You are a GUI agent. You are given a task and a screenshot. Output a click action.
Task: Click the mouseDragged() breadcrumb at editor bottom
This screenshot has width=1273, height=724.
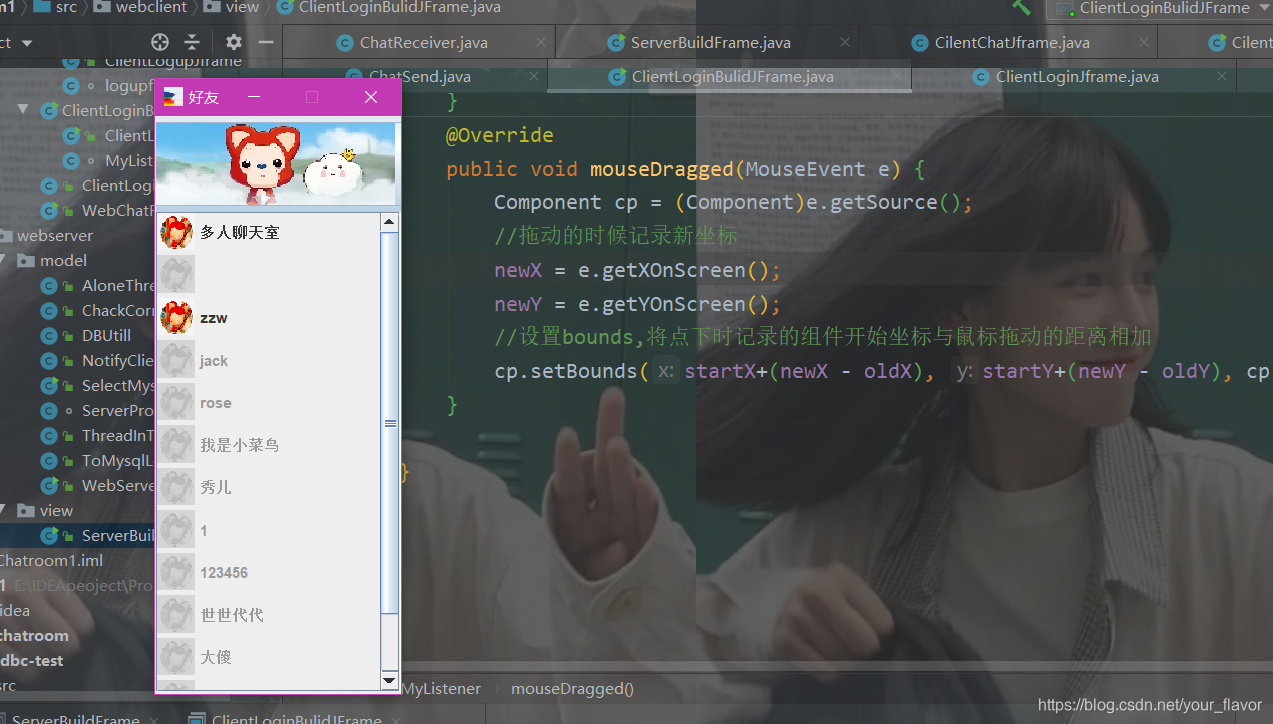[573, 689]
